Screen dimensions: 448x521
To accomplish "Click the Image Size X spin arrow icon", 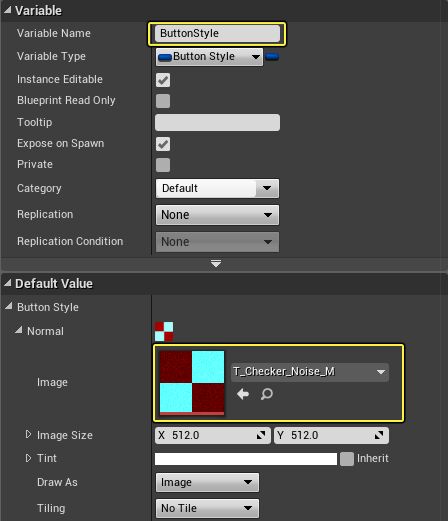I will click(x=261, y=435).
